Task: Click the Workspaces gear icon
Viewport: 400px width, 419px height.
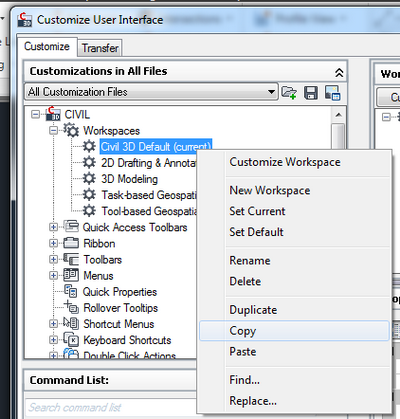Action: [71, 130]
